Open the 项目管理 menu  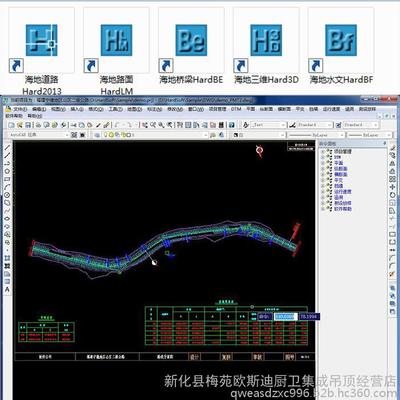pyautogui.click(x=218, y=109)
